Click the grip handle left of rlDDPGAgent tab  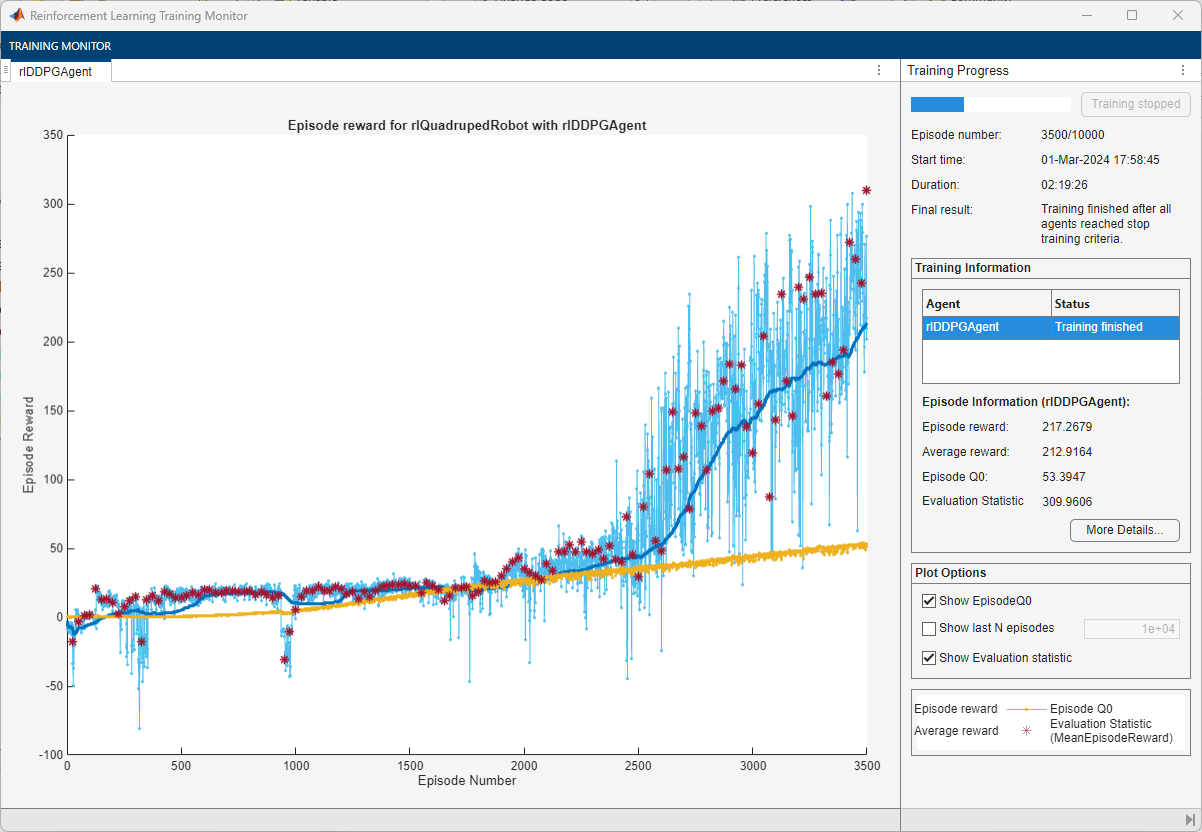(x=6, y=70)
